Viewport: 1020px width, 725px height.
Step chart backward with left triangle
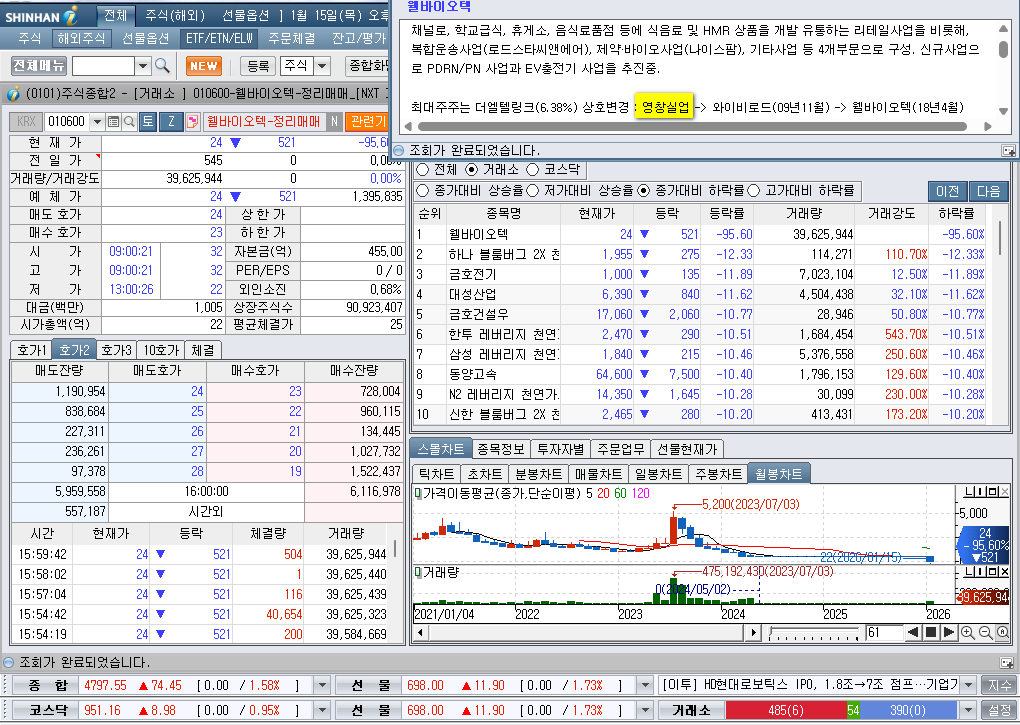pyautogui.click(x=913, y=632)
